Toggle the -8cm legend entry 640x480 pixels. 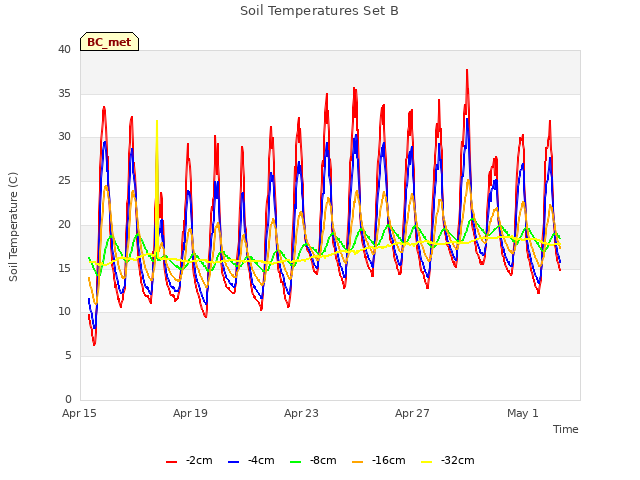pos(313,460)
